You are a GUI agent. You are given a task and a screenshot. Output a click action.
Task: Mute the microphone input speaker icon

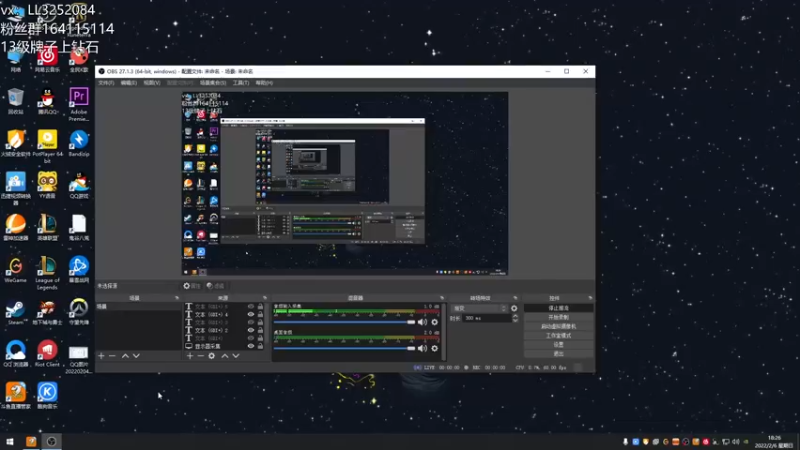coord(422,322)
